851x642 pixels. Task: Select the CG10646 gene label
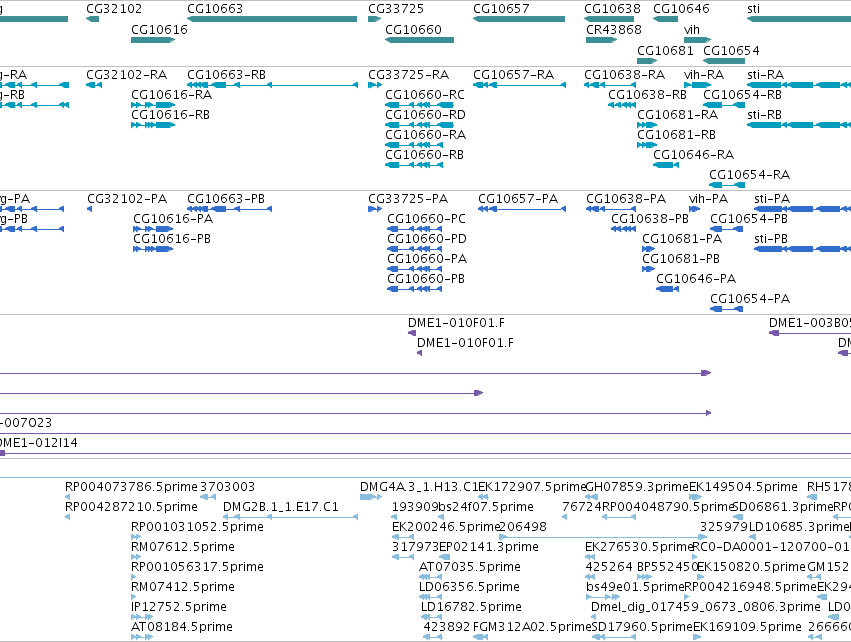coord(681,9)
